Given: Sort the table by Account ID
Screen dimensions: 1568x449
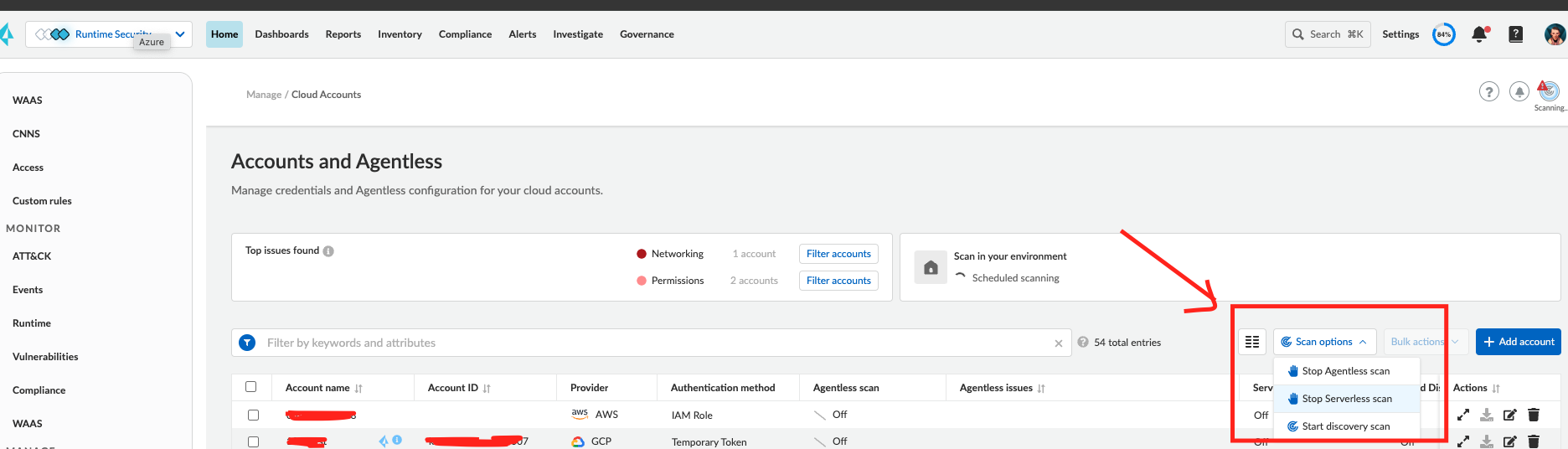Looking at the screenshot, I should click(x=487, y=388).
